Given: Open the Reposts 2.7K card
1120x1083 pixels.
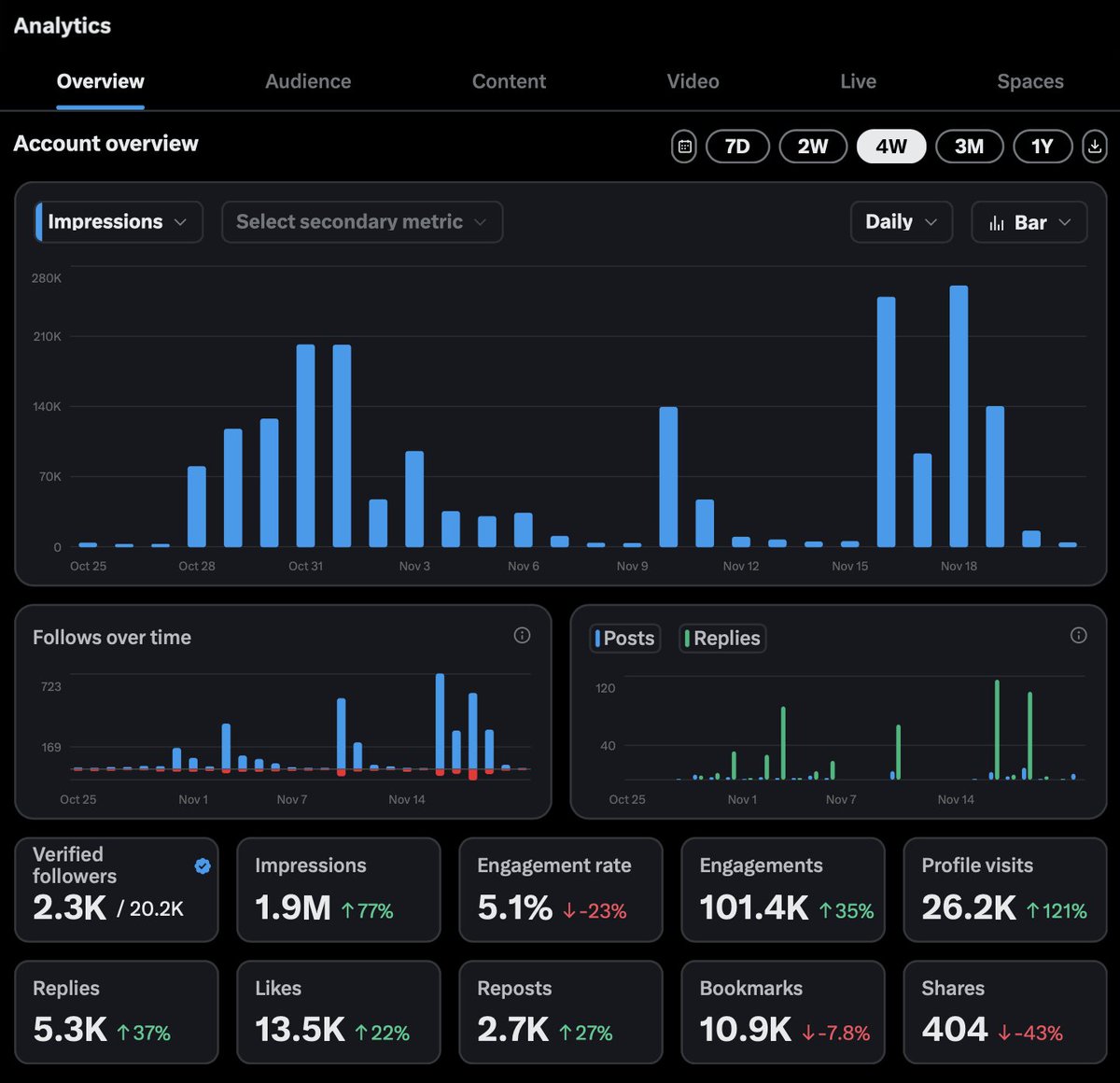Looking at the screenshot, I should click(561, 1012).
